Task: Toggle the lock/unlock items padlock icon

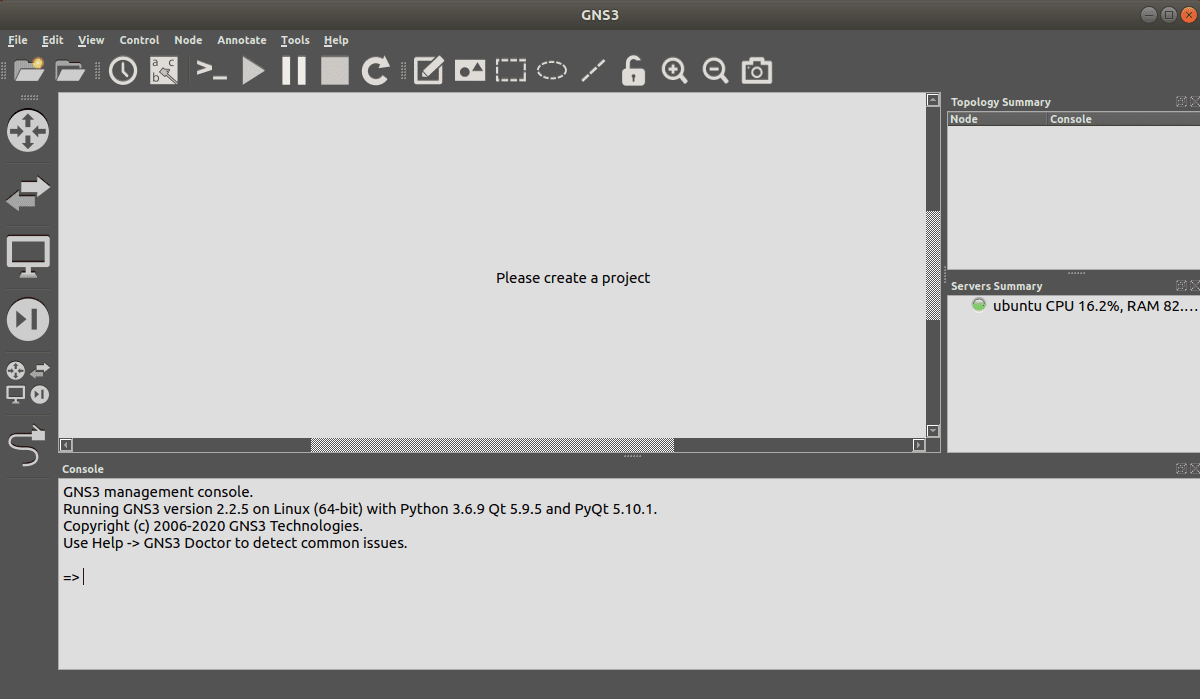Action: coord(633,71)
